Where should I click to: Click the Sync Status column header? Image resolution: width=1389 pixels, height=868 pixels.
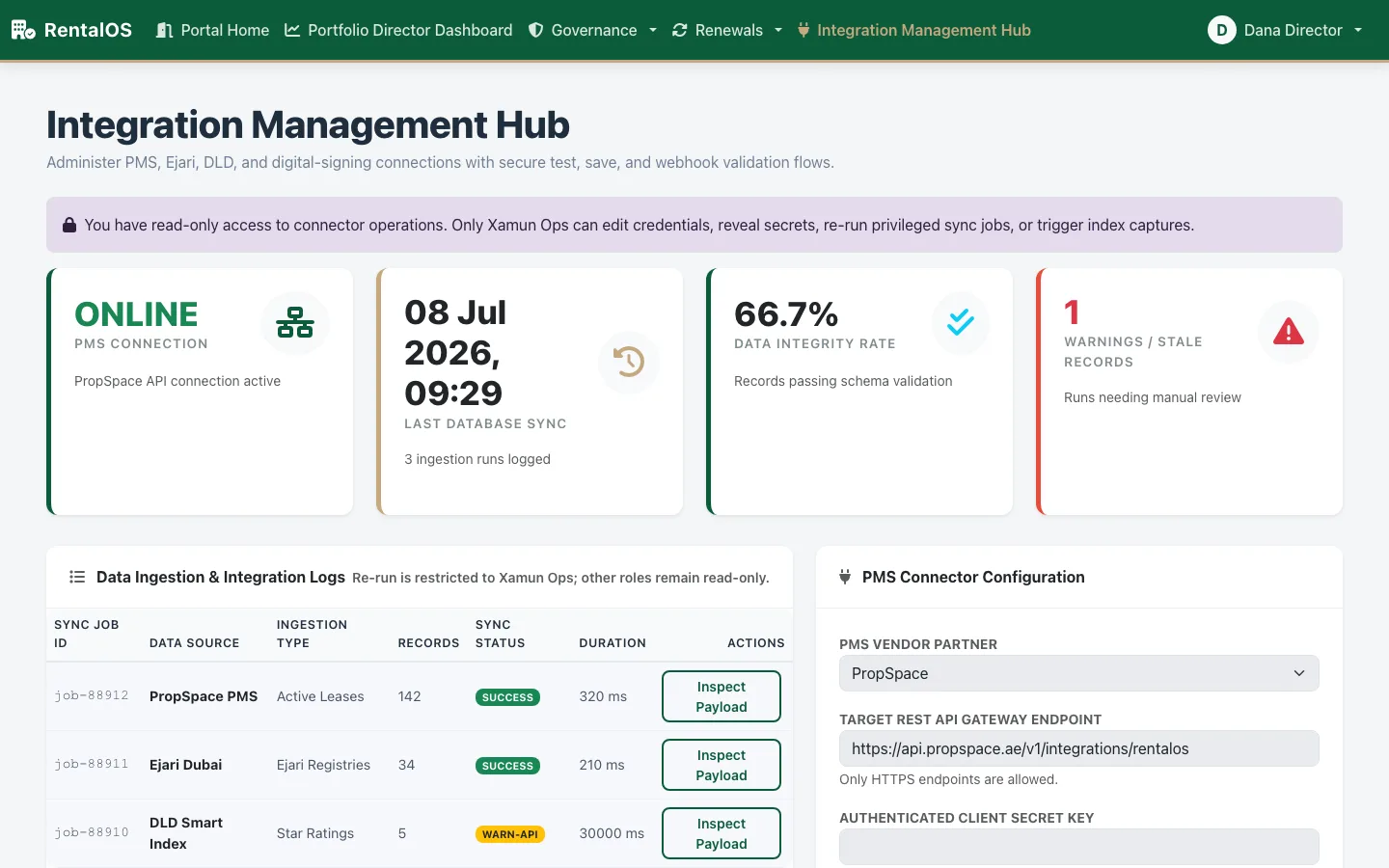click(x=500, y=634)
